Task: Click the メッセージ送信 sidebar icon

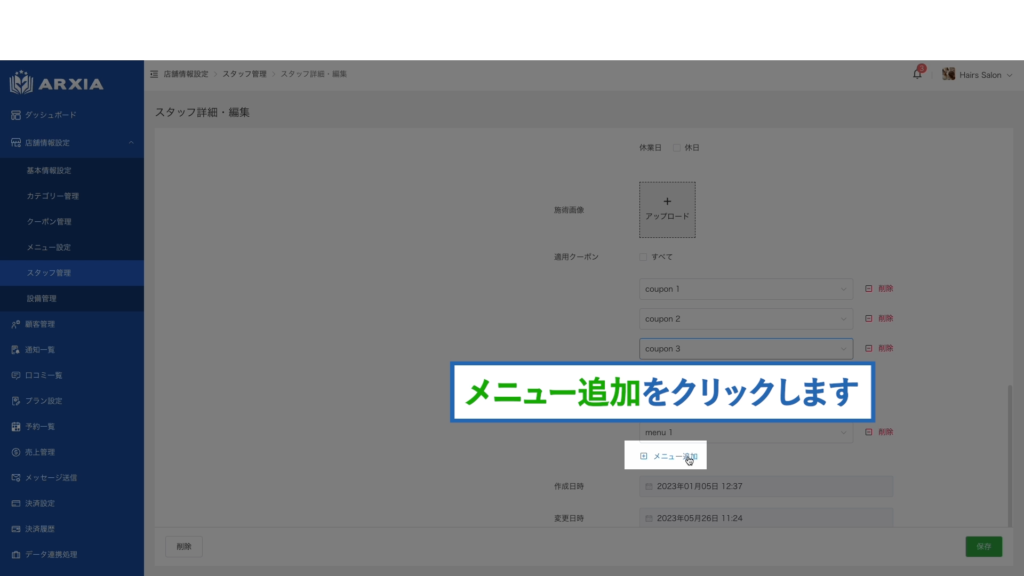Action: pyautogui.click(x=16, y=477)
